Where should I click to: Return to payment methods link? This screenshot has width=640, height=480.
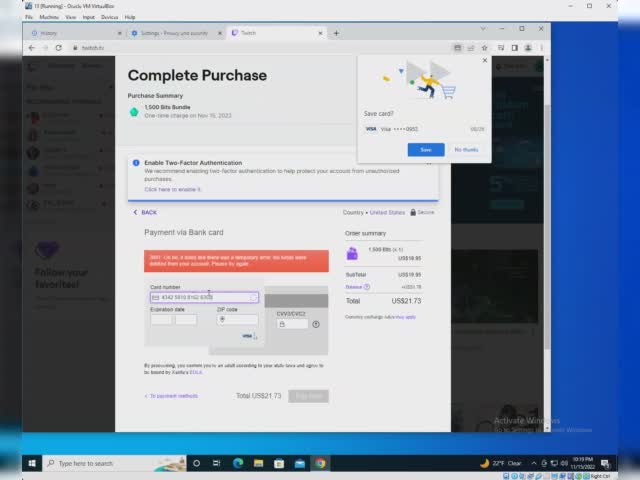[171, 396]
